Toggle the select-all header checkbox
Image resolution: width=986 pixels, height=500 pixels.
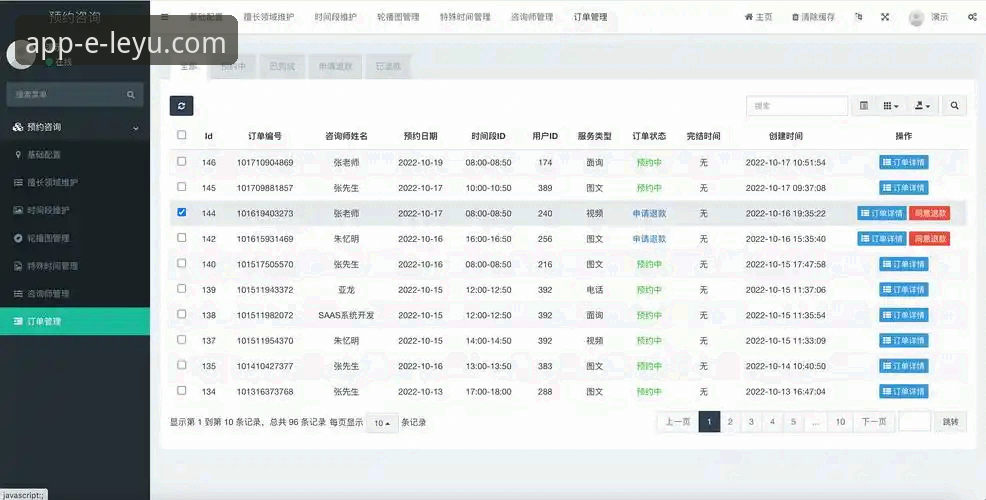(182, 135)
